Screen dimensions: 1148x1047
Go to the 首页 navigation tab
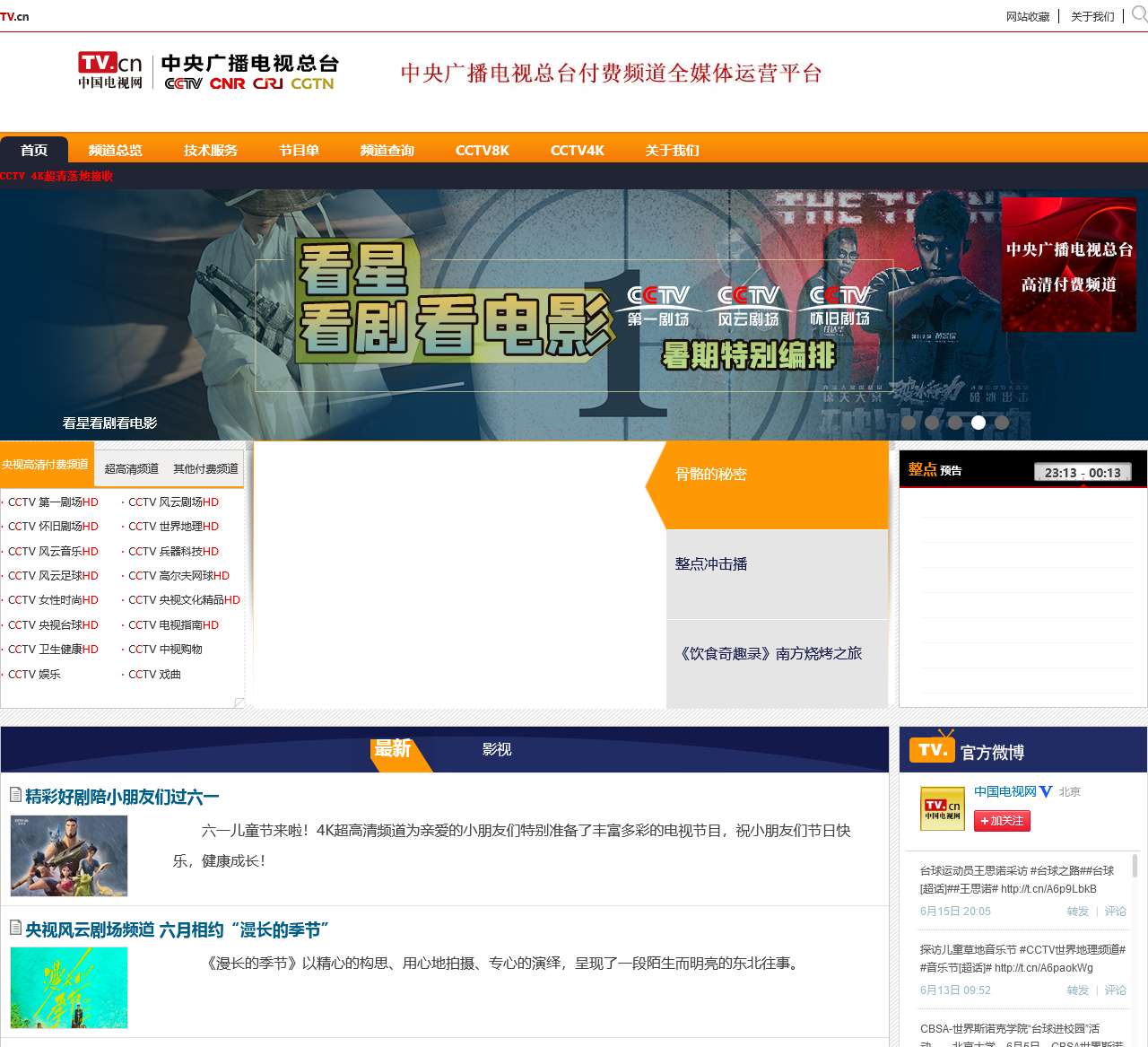(34, 150)
